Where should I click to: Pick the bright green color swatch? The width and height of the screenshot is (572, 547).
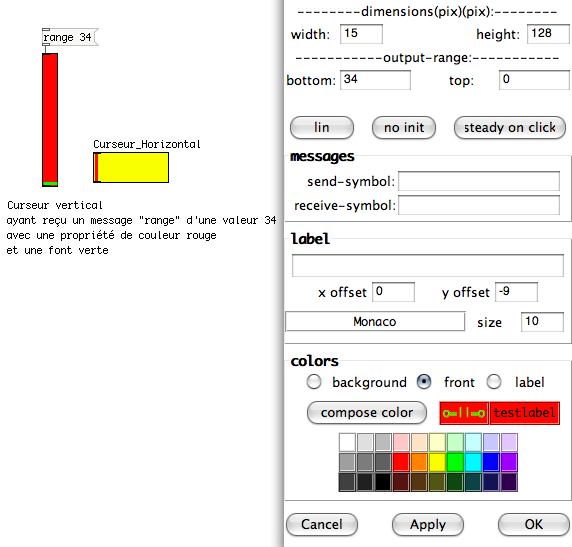click(455, 462)
